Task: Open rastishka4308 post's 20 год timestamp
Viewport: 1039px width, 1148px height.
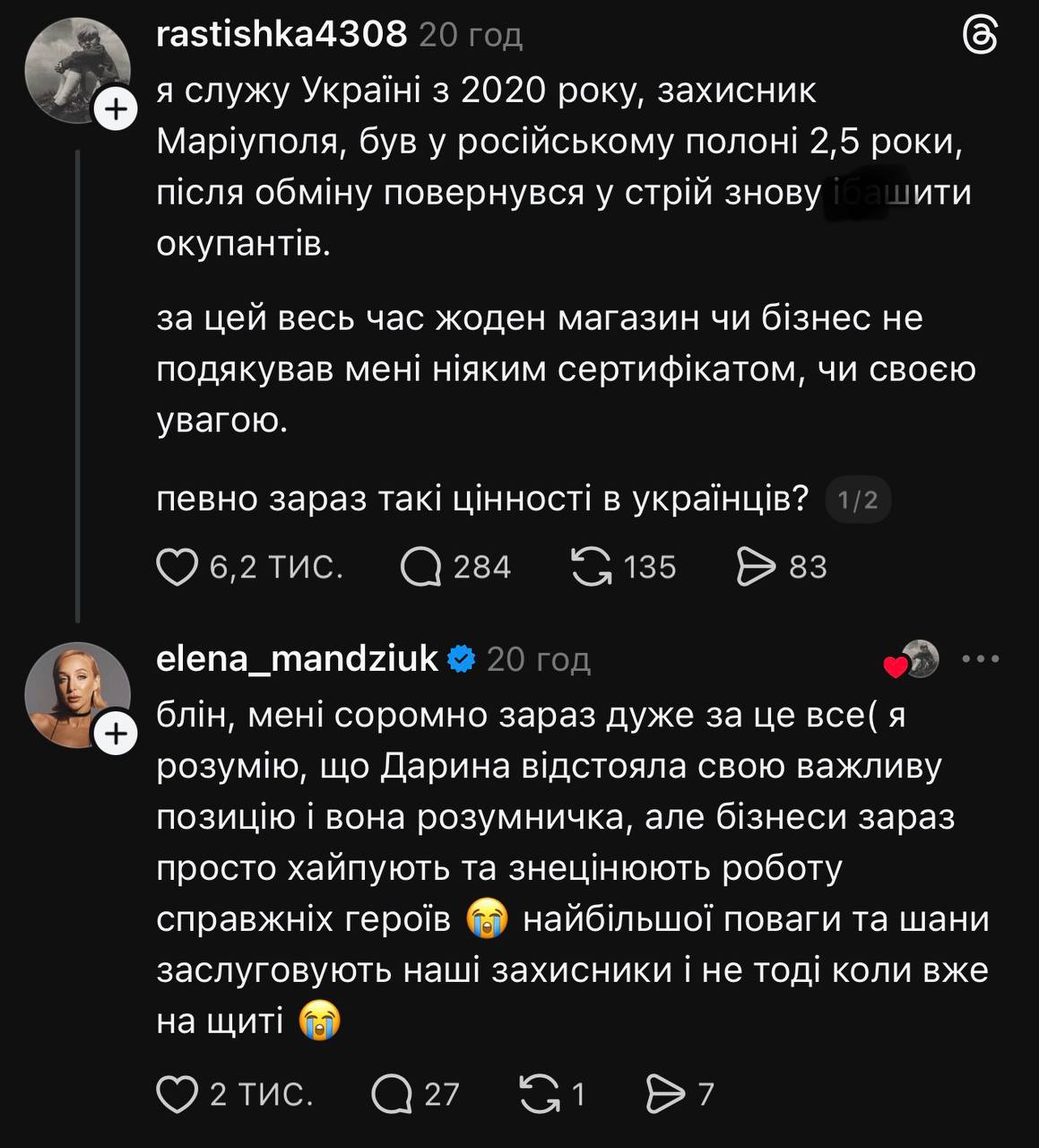Action: tap(471, 35)
